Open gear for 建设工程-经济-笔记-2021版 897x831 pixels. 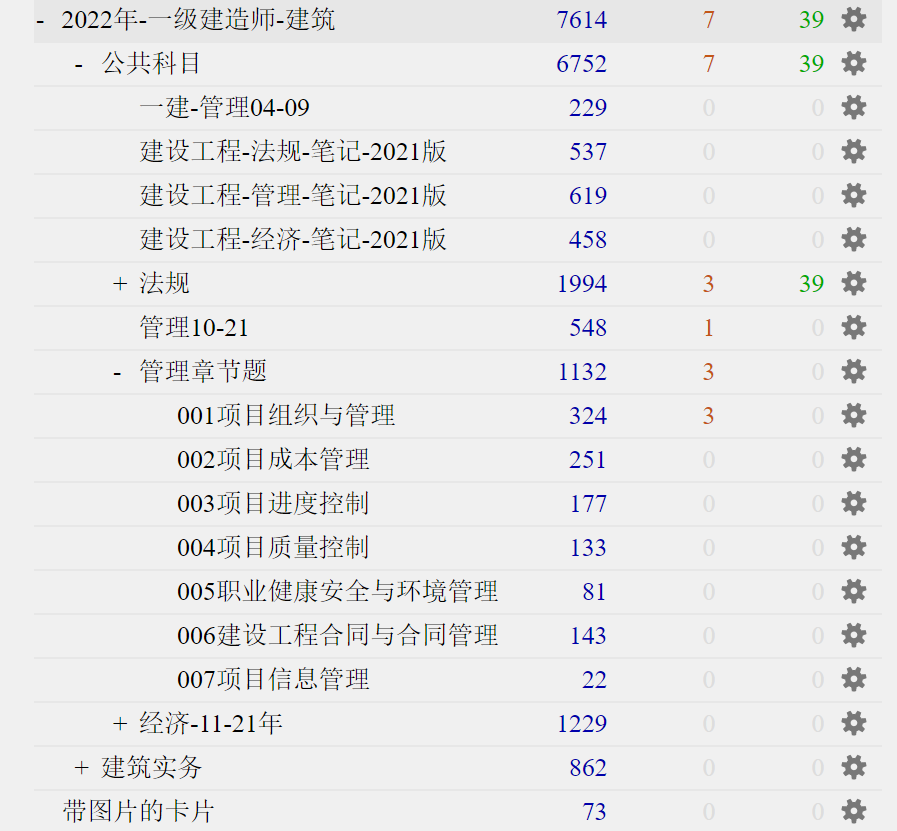[x=854, y=240]
